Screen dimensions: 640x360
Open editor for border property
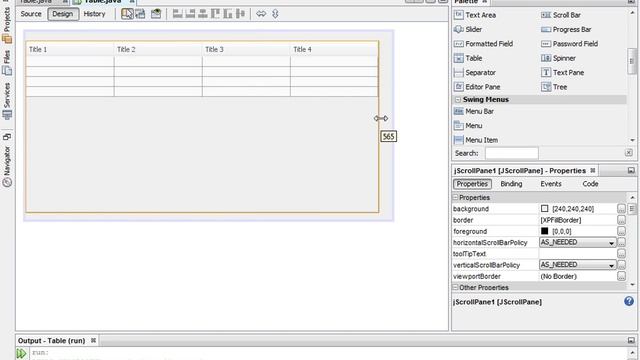[621, 220]
